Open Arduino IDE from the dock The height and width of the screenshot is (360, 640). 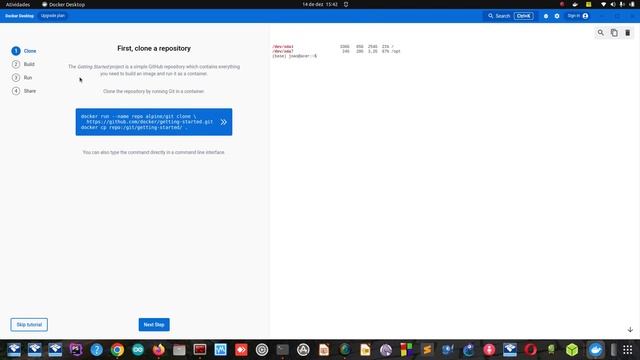(x=138, y=350)
